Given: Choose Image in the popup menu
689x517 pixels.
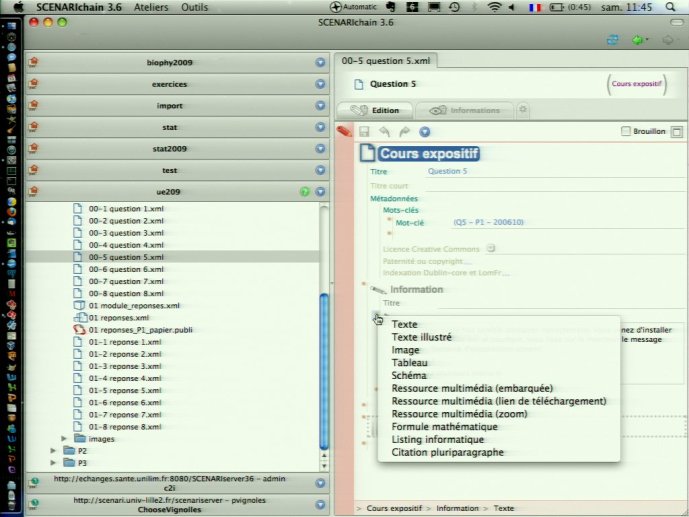Looking at the screenshot, I should (x=406, y=350).
